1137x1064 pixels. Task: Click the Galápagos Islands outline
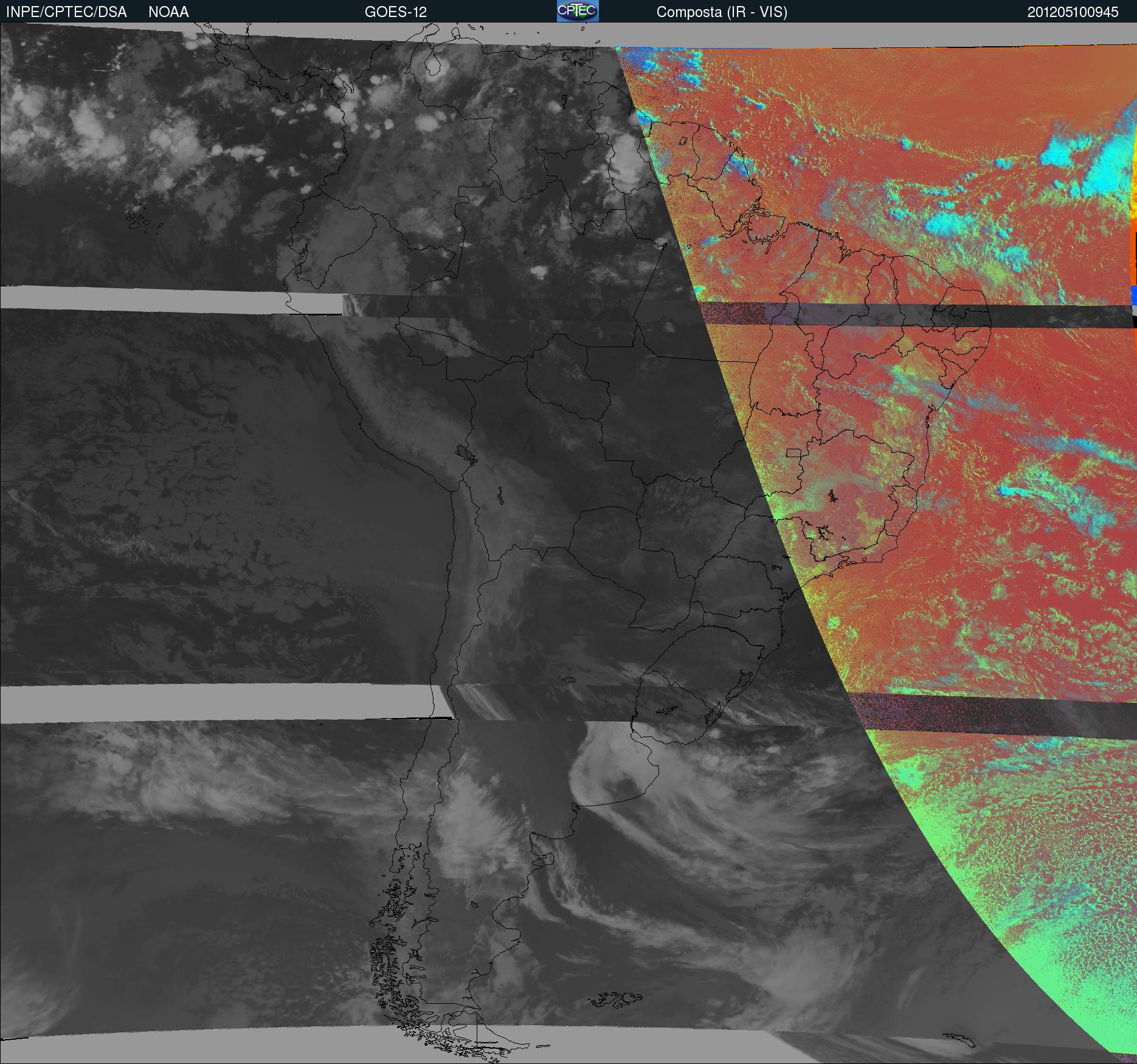click(139, 220)
